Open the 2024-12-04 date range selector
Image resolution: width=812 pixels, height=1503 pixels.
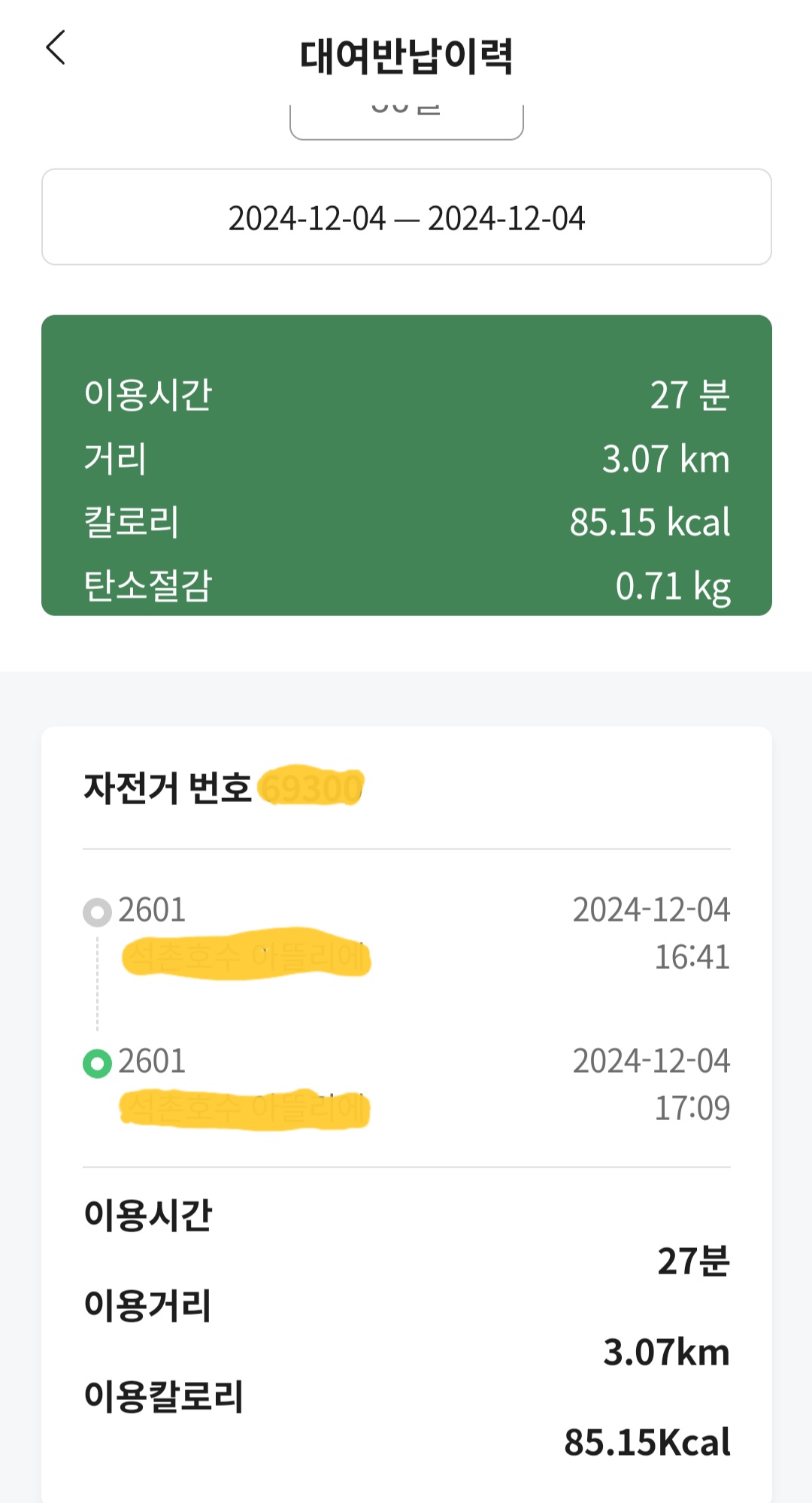[x=406, y=217]
